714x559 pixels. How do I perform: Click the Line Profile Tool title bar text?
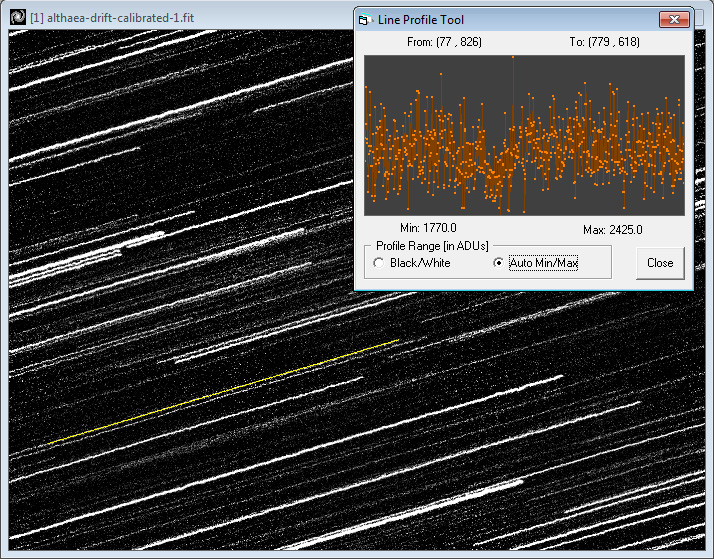tap(421, 20)
